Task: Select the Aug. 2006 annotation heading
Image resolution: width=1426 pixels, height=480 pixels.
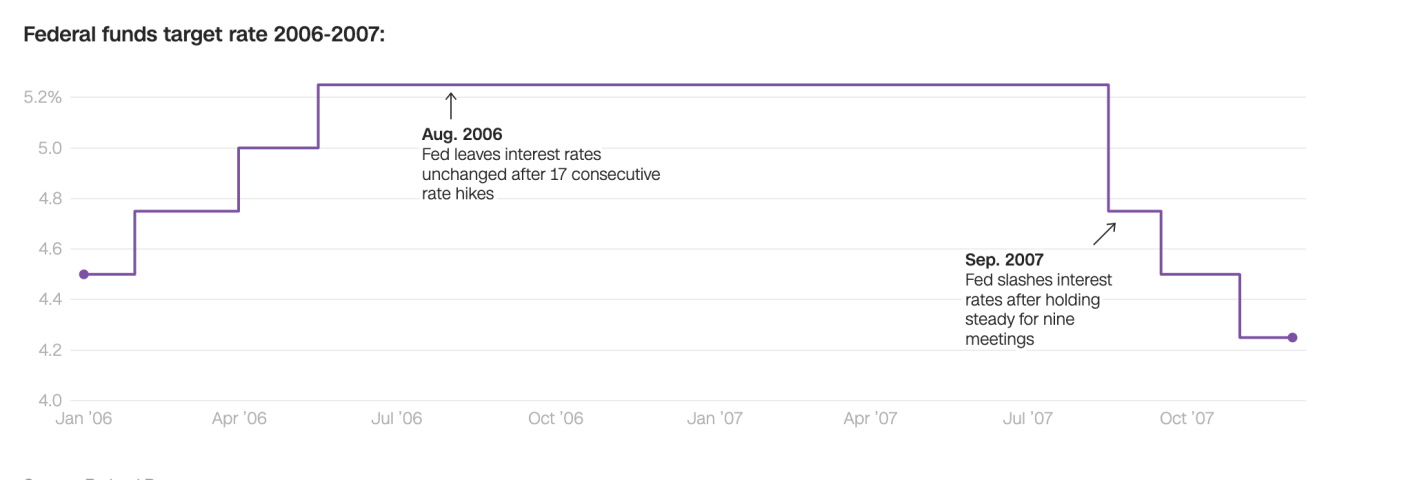Action: (462, 134)
